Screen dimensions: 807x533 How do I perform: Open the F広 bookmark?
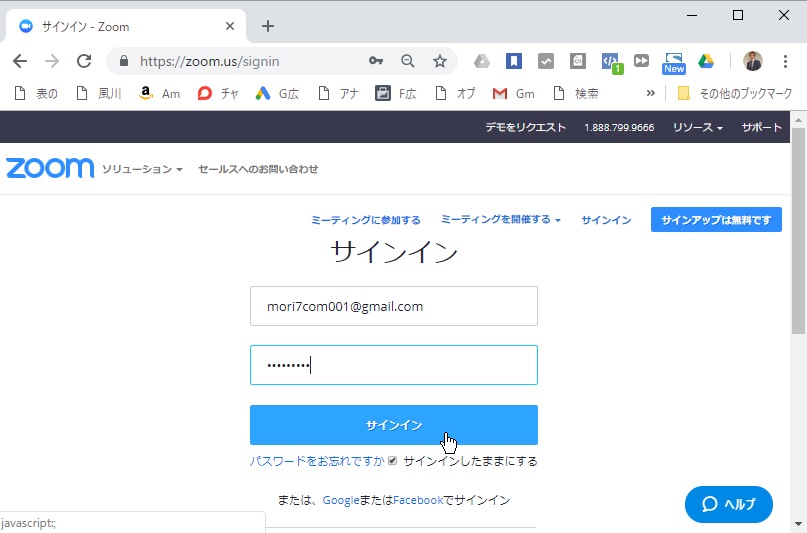396,94
